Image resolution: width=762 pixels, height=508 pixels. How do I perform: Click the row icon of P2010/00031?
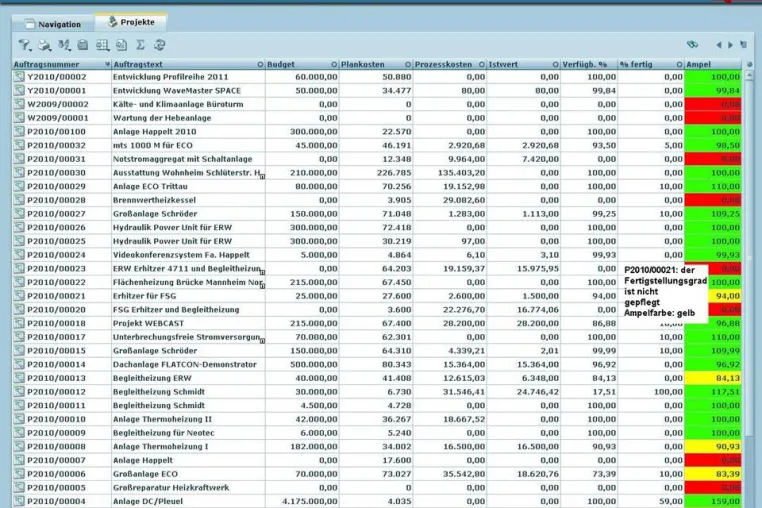(19, 158)
